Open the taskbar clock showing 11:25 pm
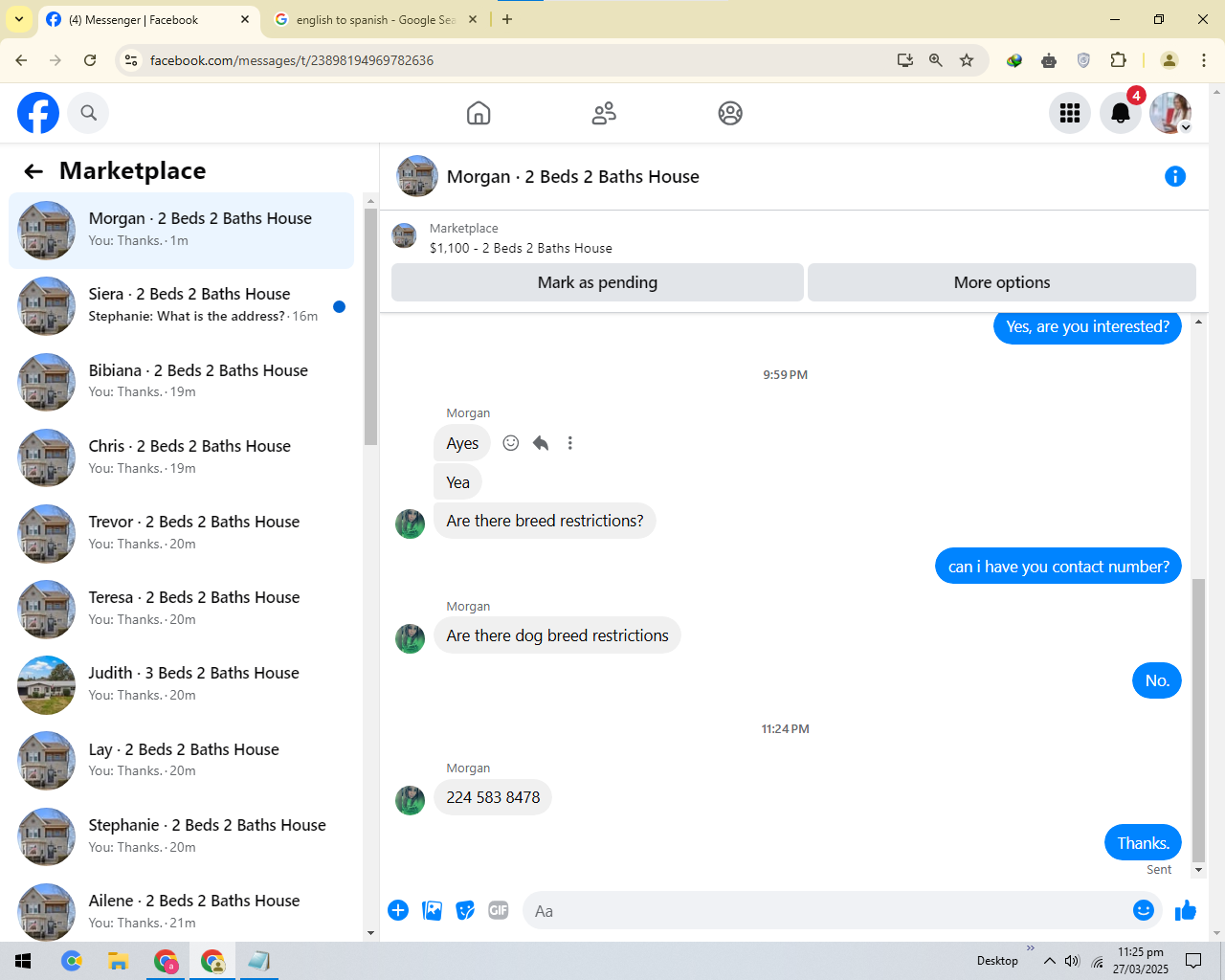The width and height of the screenshot is (1225, 980). click(1141, 961)
